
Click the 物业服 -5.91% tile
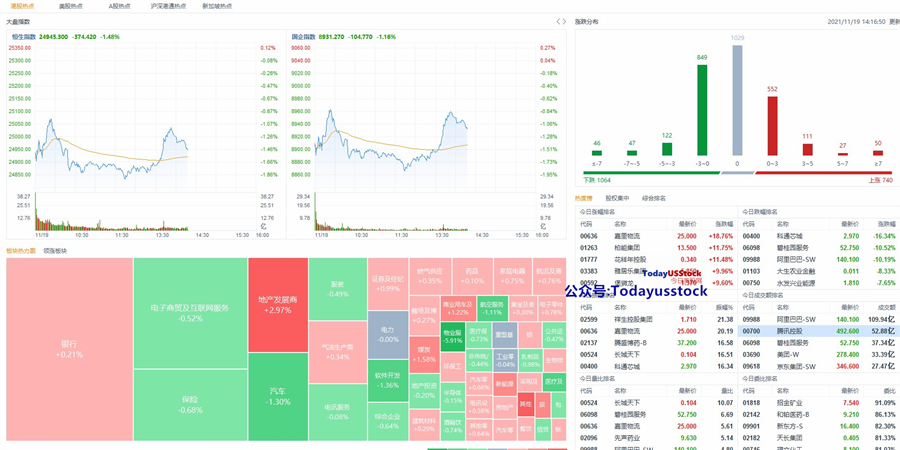(x=452, y=336)
